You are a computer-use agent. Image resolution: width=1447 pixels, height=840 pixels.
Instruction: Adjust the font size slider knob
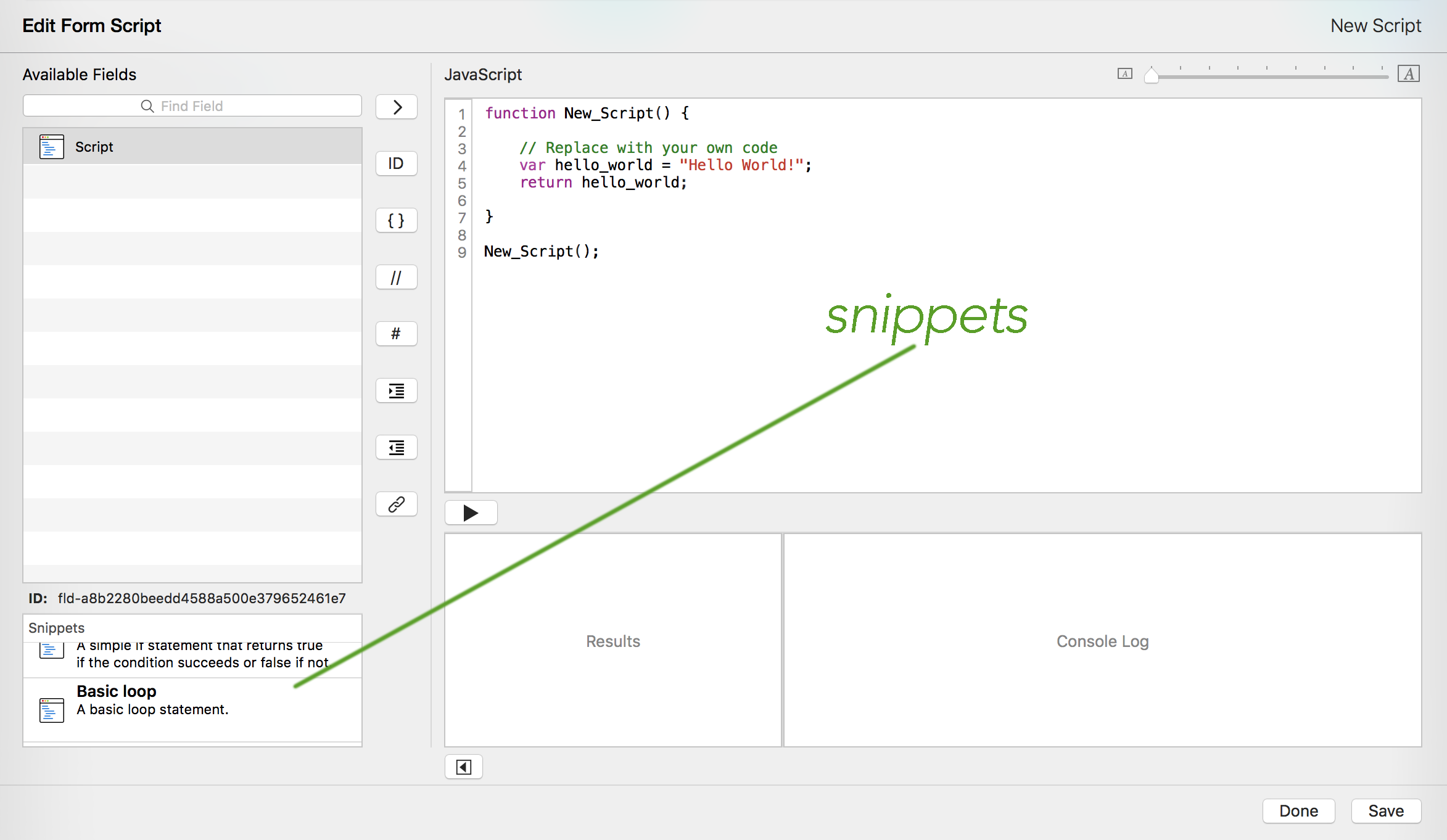click(x=1151, y=75)
